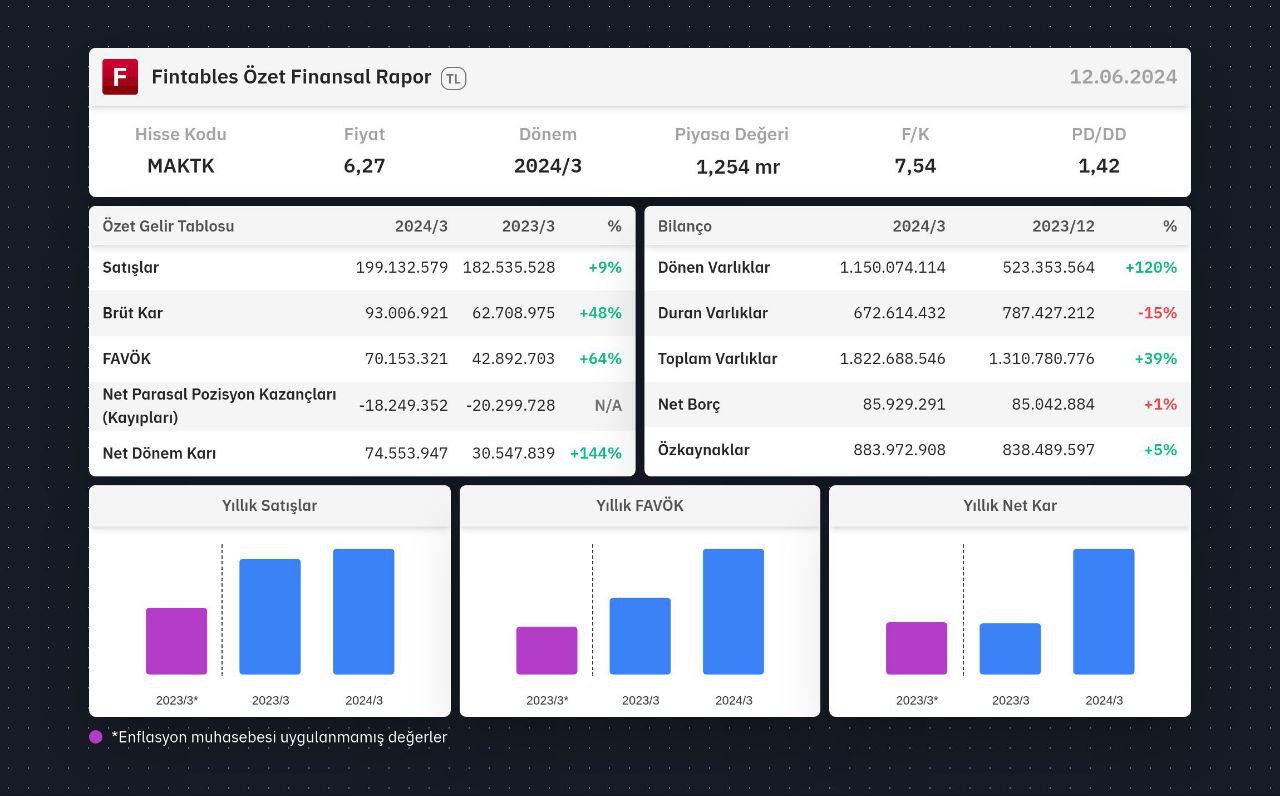
Task: Click the PD/DD value 1,42
Action: [1099, 166]
